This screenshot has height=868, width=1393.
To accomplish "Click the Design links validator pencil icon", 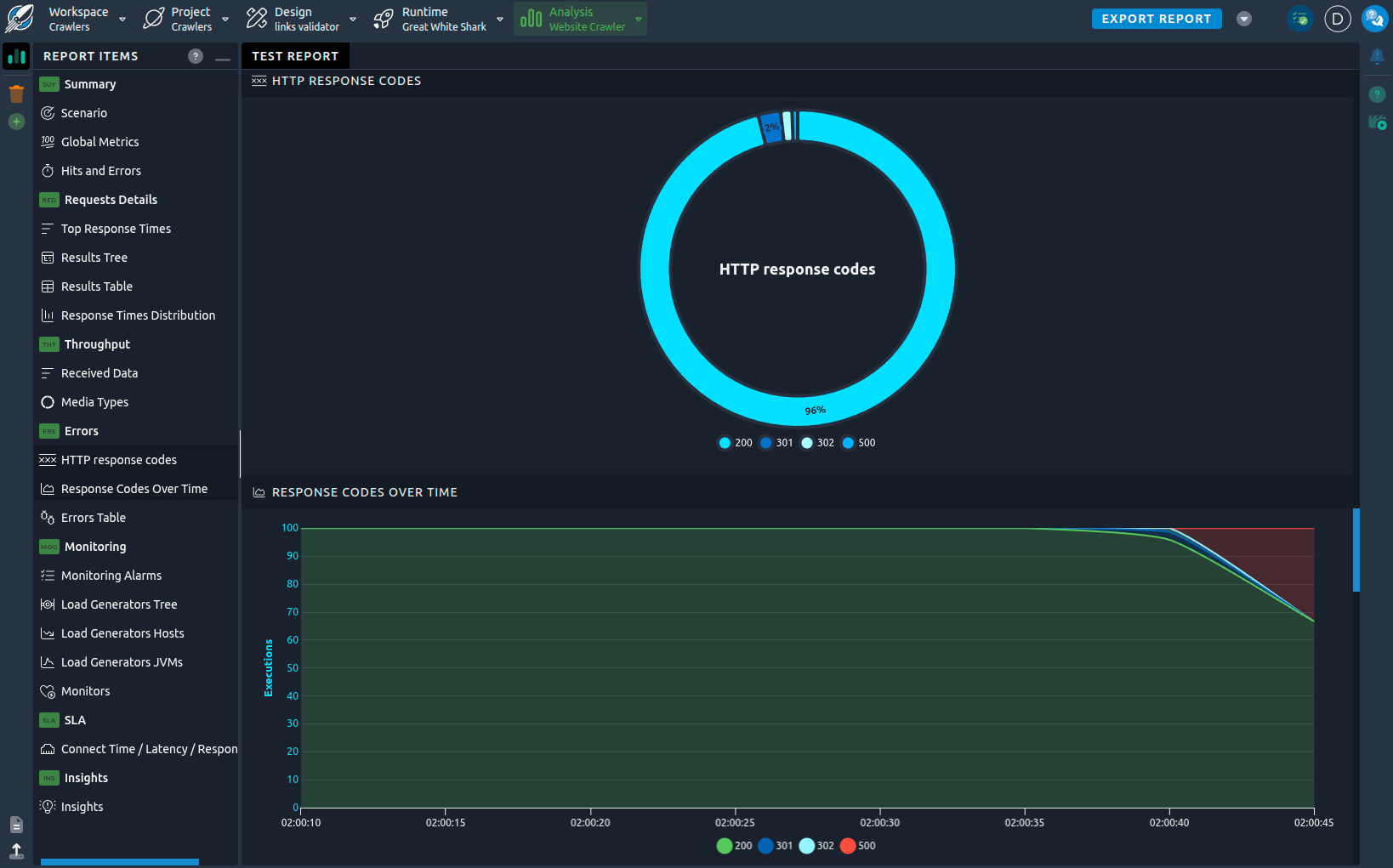I will (255, 18).
